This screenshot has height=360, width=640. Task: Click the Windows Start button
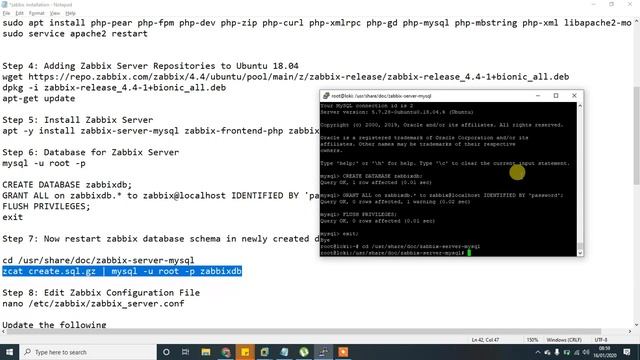coord(9,352)
